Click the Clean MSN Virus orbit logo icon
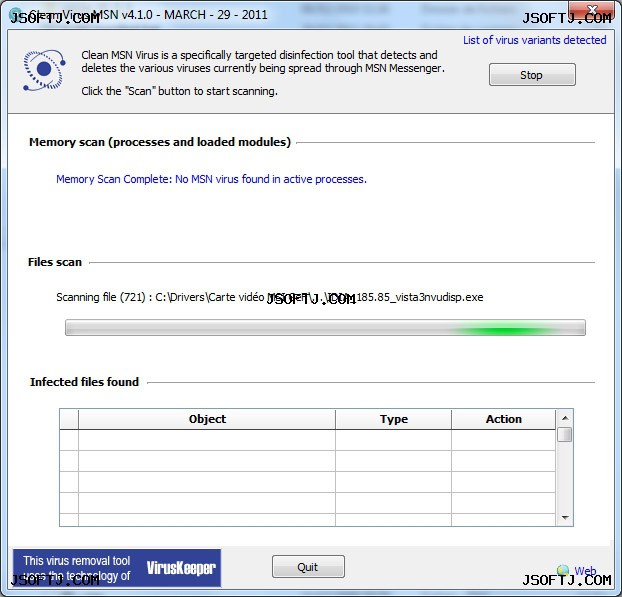Viewport: 622px width, 597px height. coord(44,70)
